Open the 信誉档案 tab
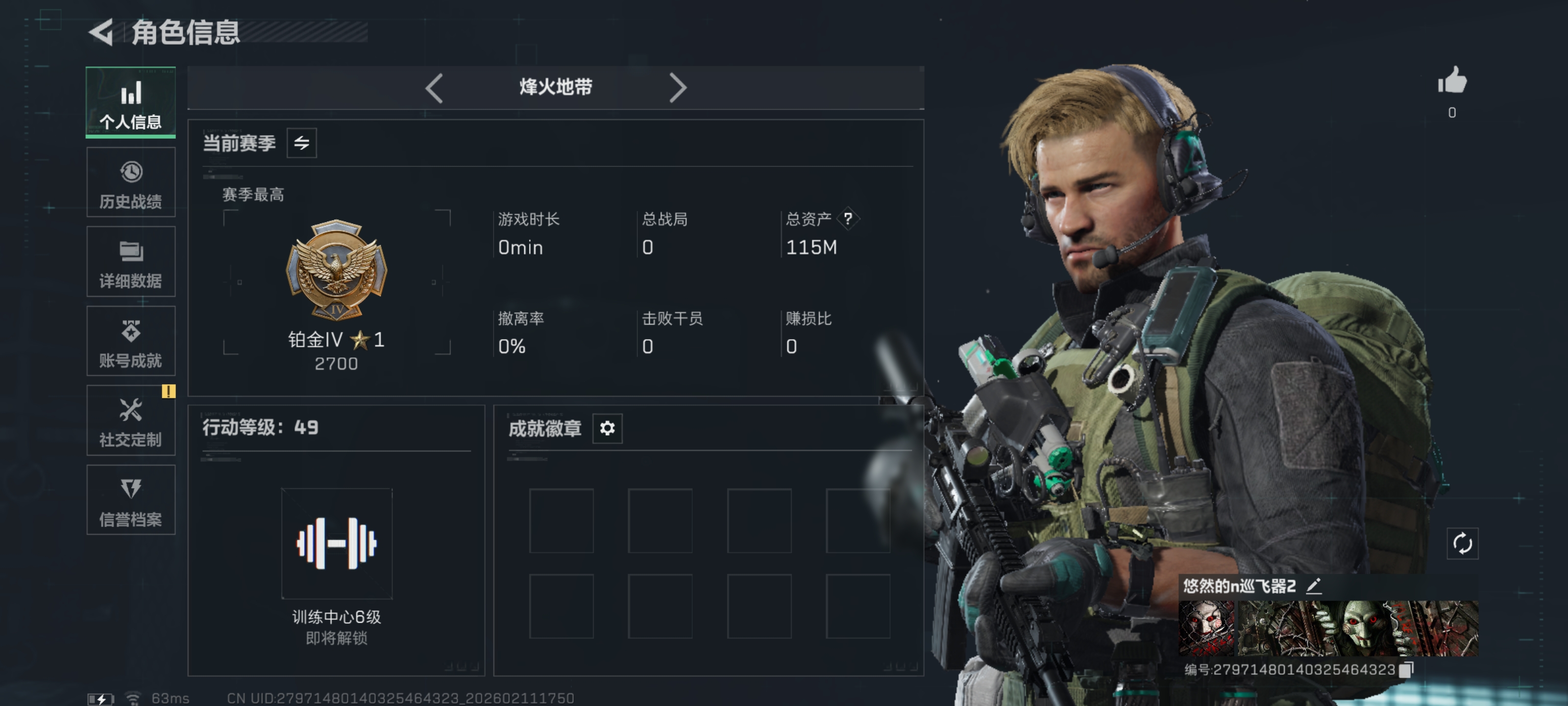 [x=131, y=500]
